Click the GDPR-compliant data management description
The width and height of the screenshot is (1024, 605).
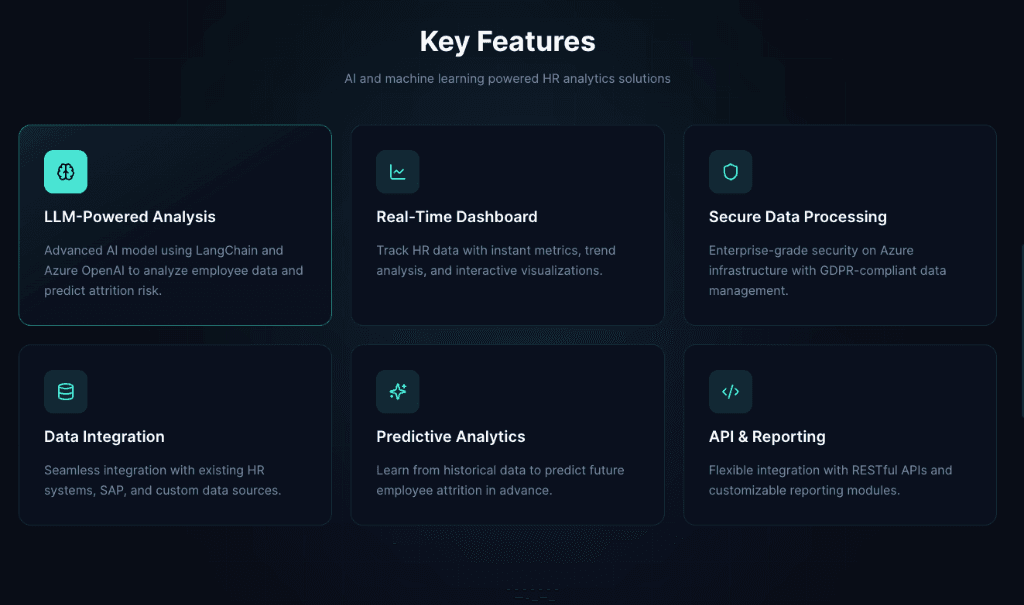coord(827,271)
